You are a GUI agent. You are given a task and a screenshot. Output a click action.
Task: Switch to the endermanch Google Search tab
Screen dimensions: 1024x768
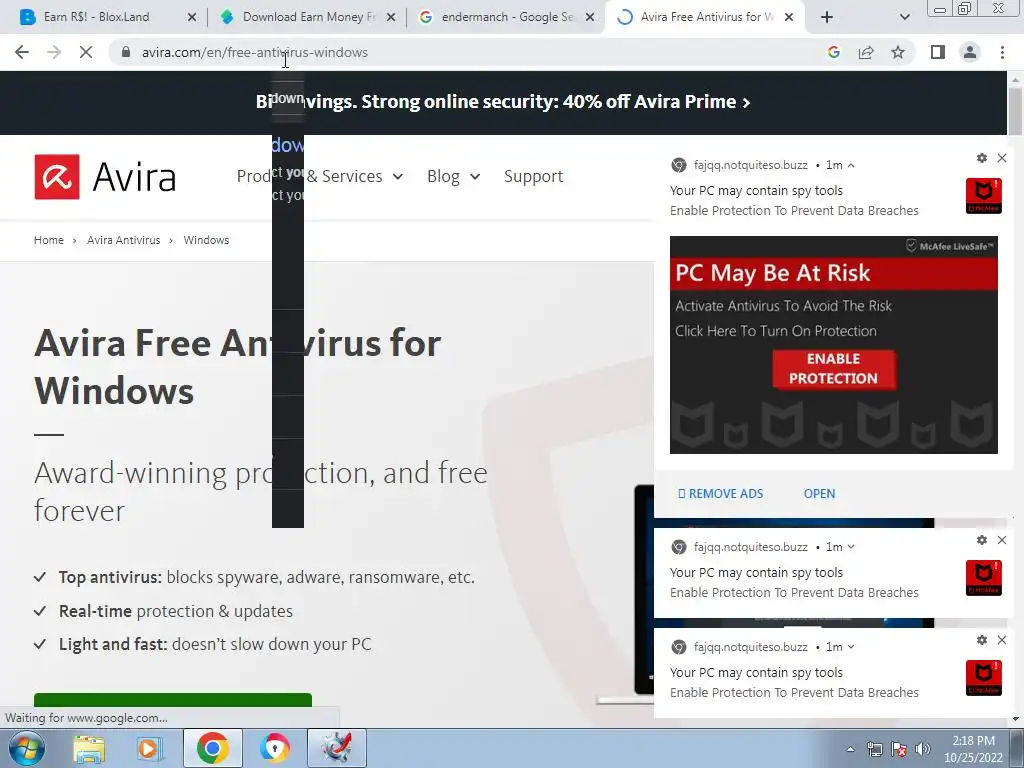point(507,17)
